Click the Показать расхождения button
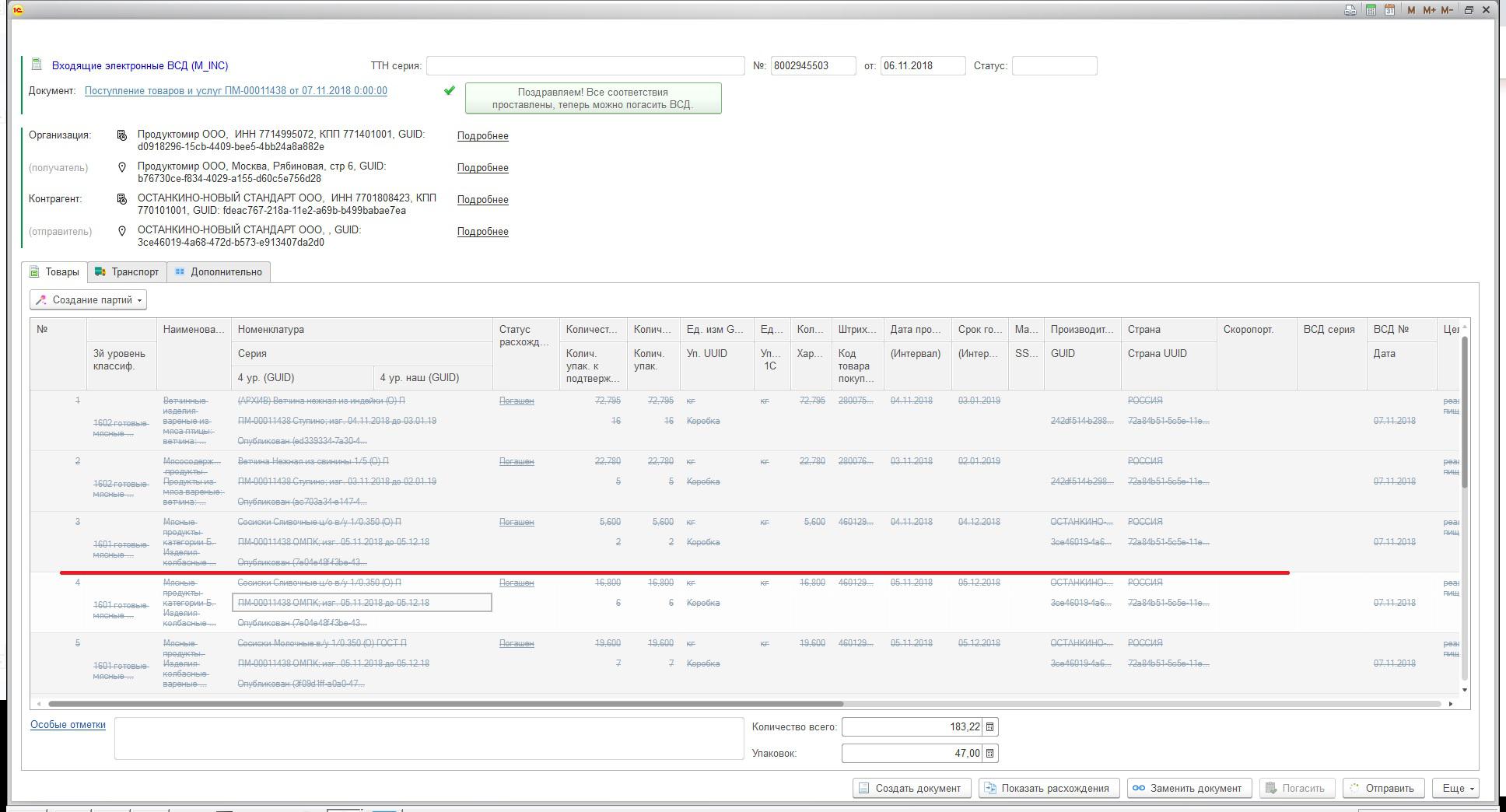Image resolution: width=1506 pixels, height=812 pixels. (1049, 788)
